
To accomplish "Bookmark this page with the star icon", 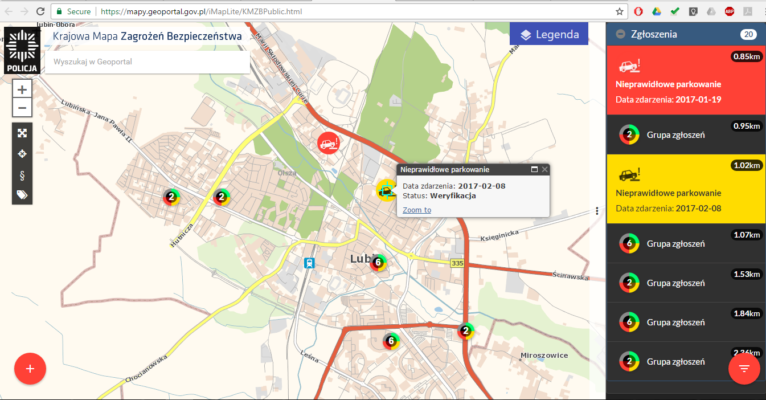I will click(619, 11).
